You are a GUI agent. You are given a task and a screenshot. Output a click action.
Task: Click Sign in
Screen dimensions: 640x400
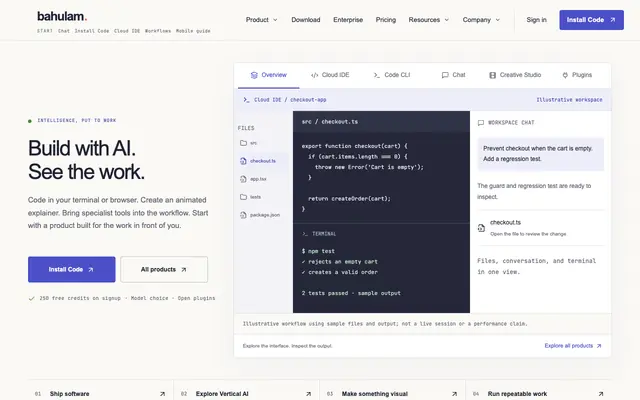tap(536, 20)
